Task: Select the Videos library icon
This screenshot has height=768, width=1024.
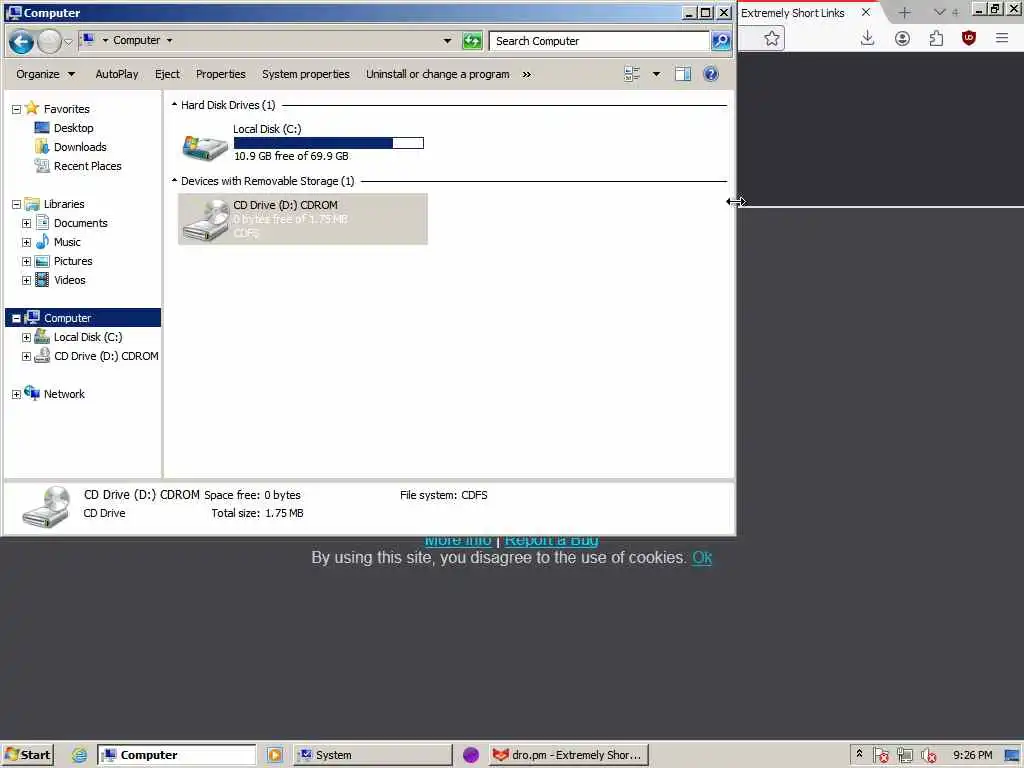Action: click(42, 280)
